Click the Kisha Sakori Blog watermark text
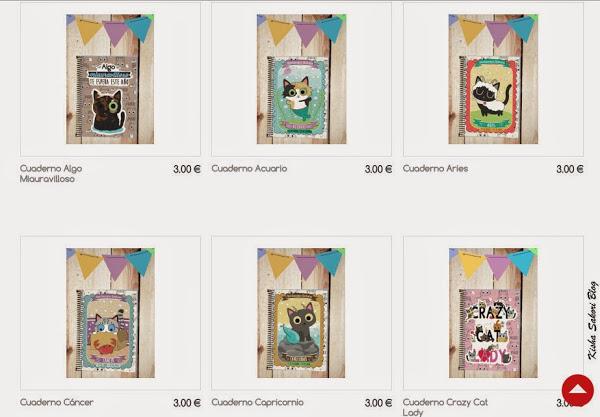 [x=592, y=321]
